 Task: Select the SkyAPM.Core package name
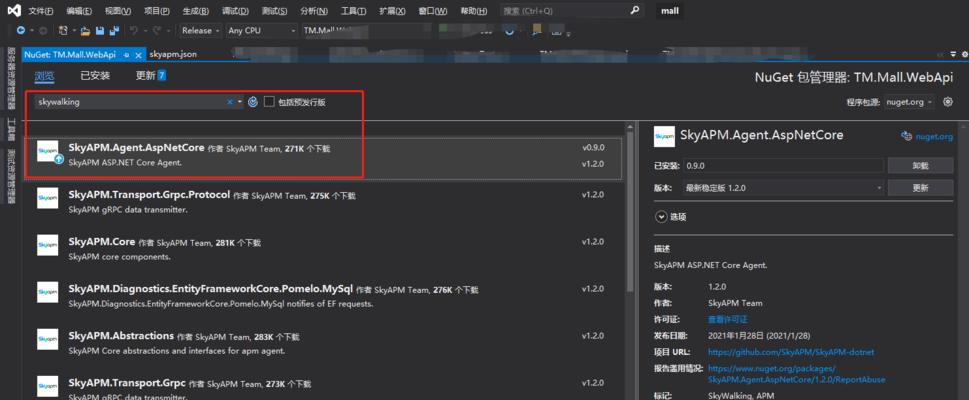[101, 242]
